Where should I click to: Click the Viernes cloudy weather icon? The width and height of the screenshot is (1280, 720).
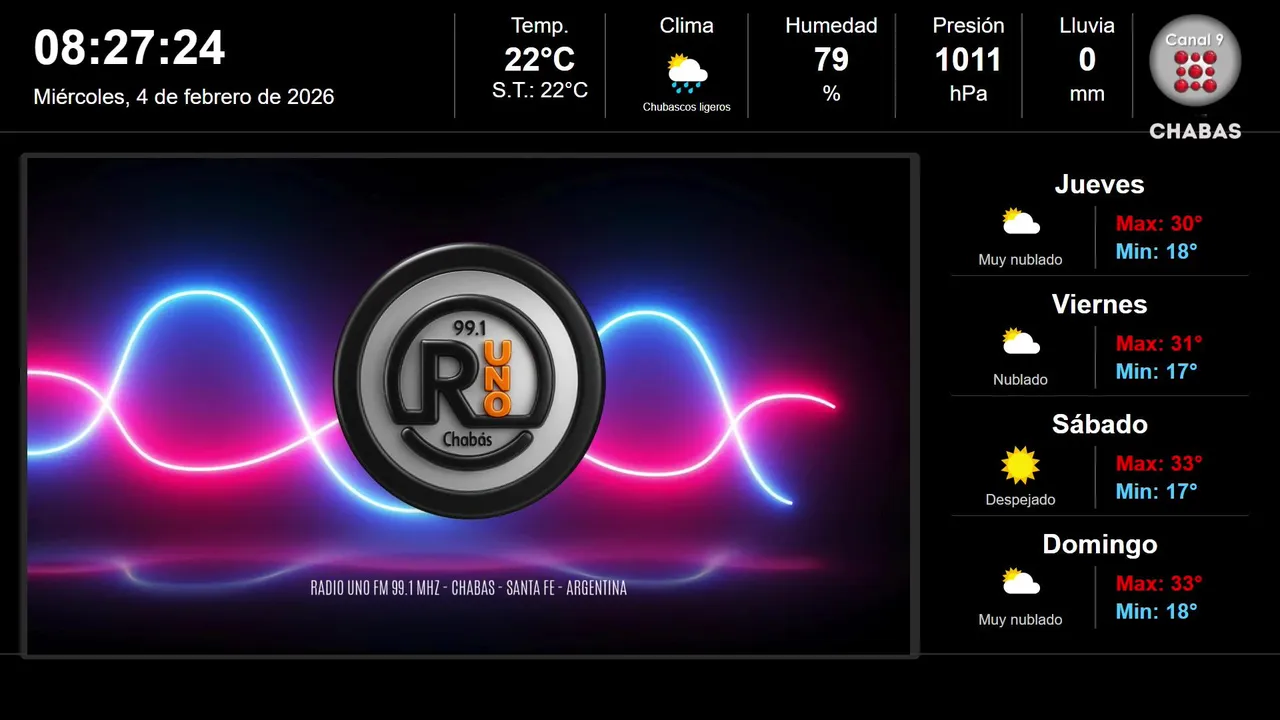click(x=1021, y=342)
